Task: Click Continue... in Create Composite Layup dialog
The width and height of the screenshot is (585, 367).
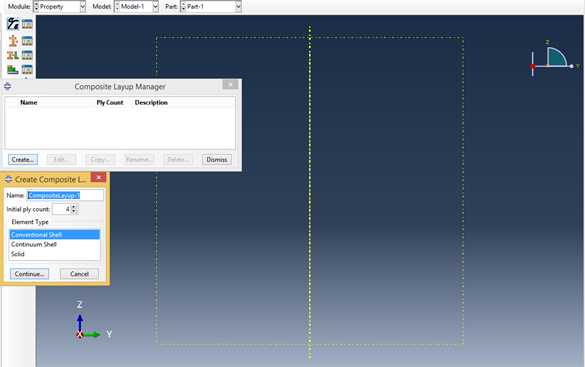Action: 29,274
